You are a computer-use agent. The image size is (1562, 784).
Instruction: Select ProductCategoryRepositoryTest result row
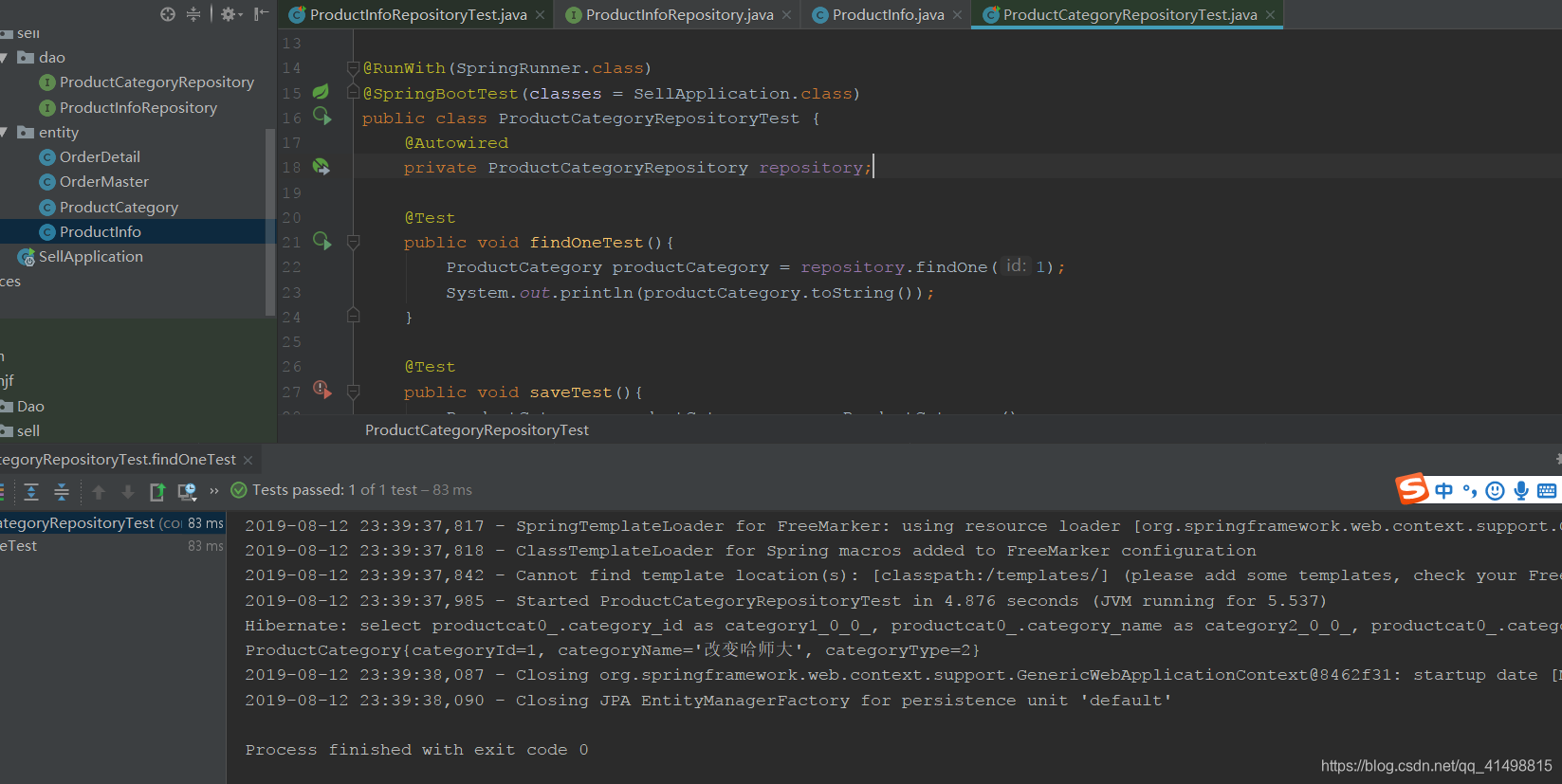point(112,523)
